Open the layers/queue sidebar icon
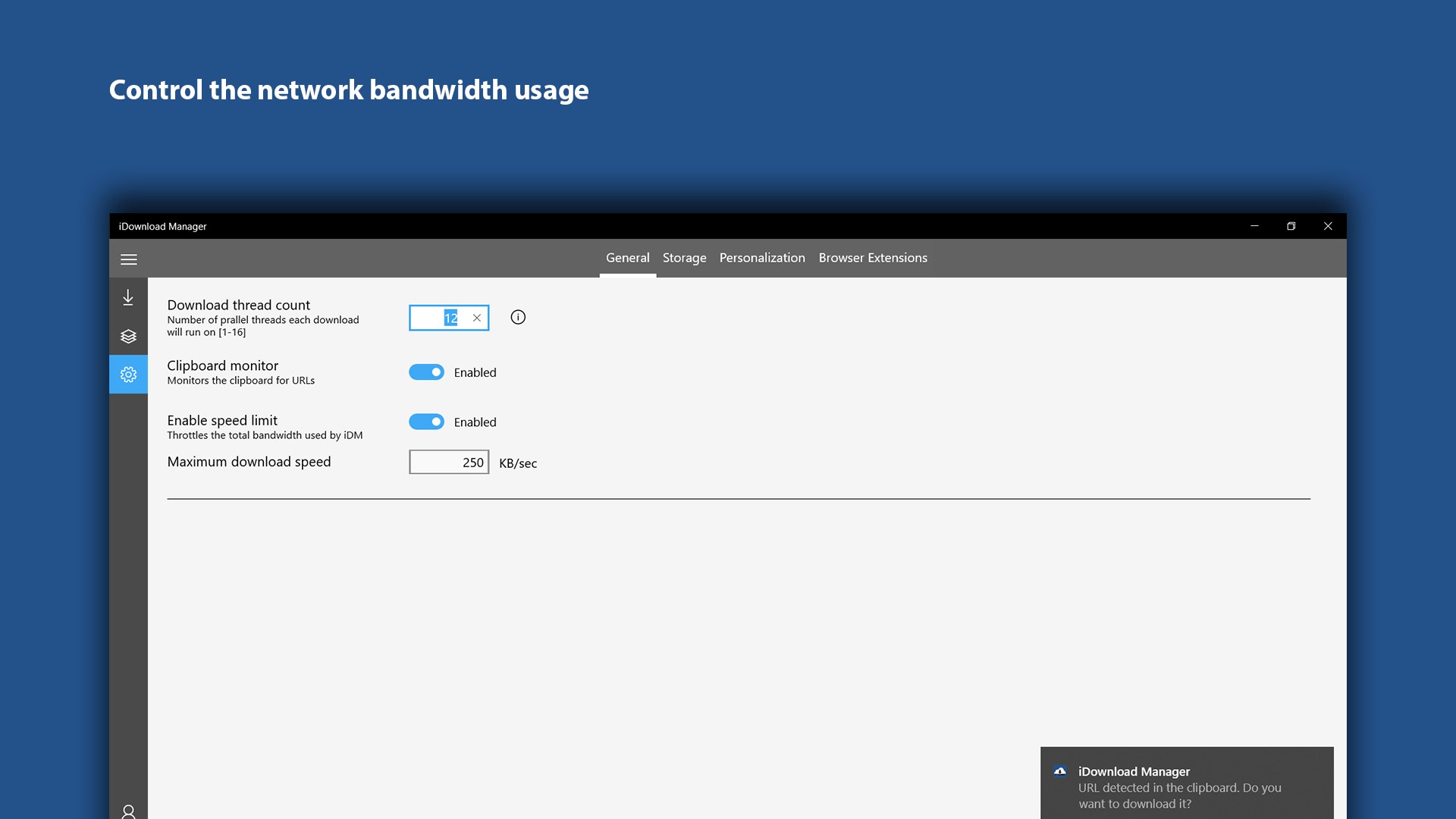 pos(128,336)
